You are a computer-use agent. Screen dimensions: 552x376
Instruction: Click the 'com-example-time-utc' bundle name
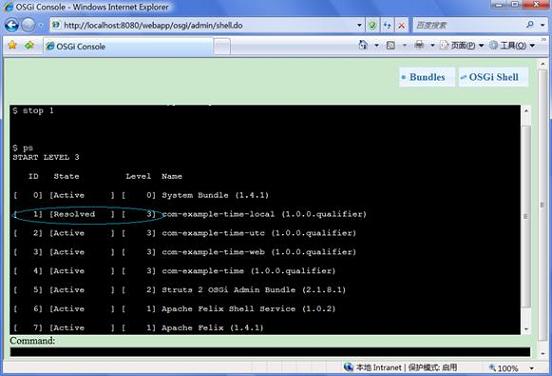pyautogui.click(x=213, y=233)
